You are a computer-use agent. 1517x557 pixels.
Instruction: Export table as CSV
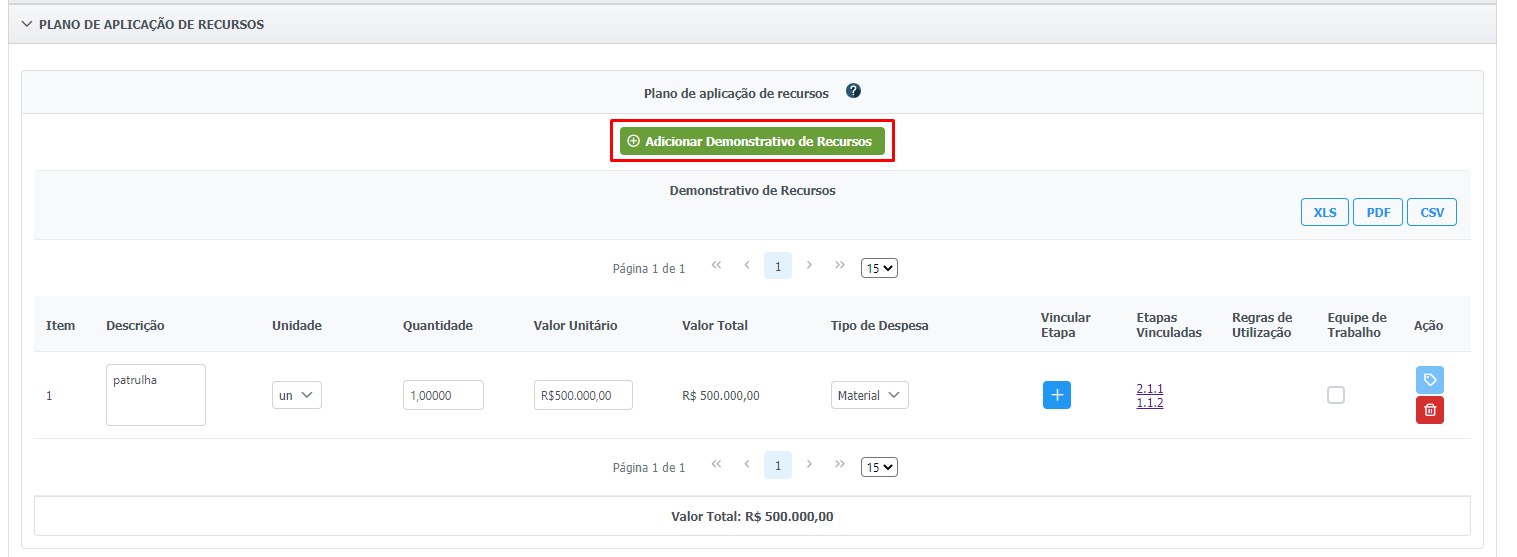pos(1431,212)
